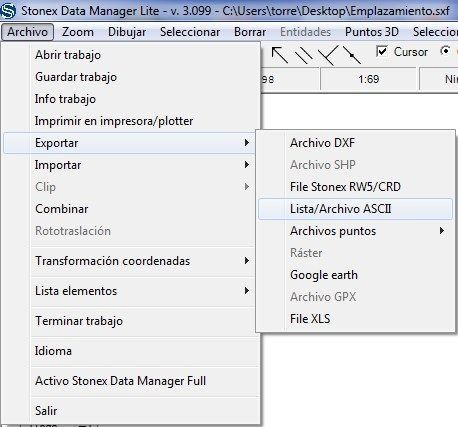Screen dimensions: 458x427
Task: Toggle the Cursor checkbox
Action: (381, 51)
